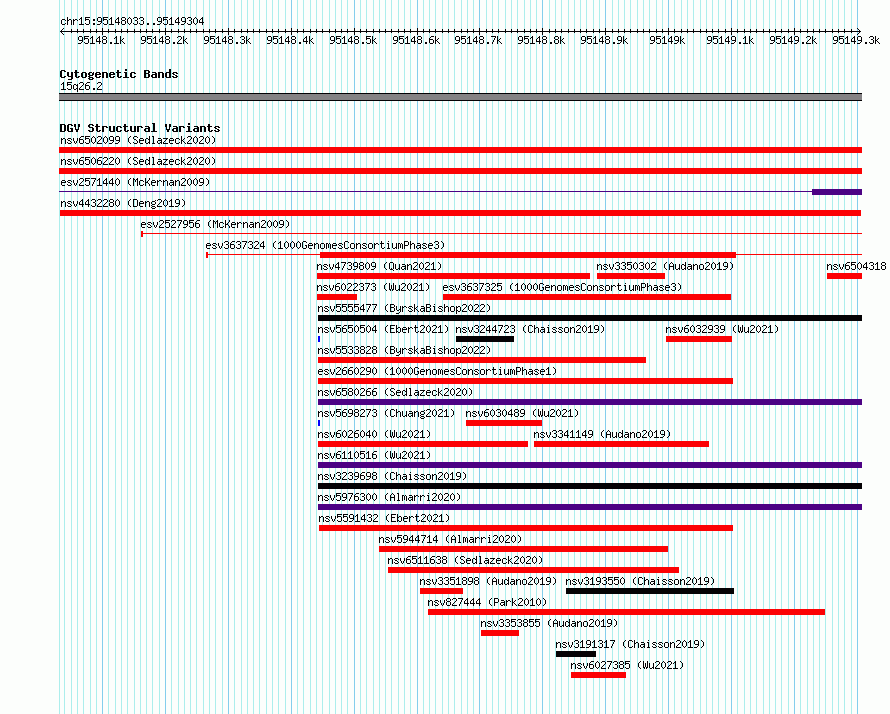Click the black bar under nsv3193550
This screenshot has height=714, width=890.
[650, 591]
